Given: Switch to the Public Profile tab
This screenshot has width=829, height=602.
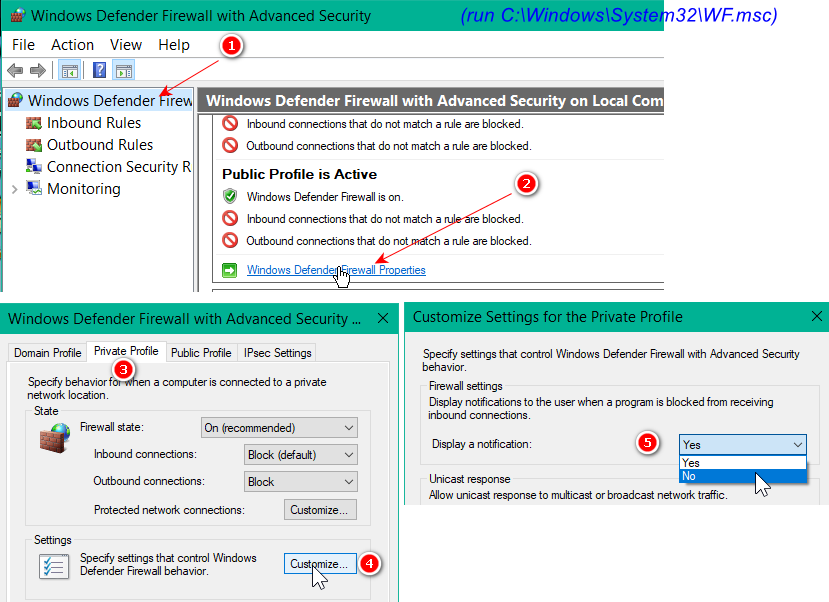Looking at the screenshot, I should (x=201, y=353).
